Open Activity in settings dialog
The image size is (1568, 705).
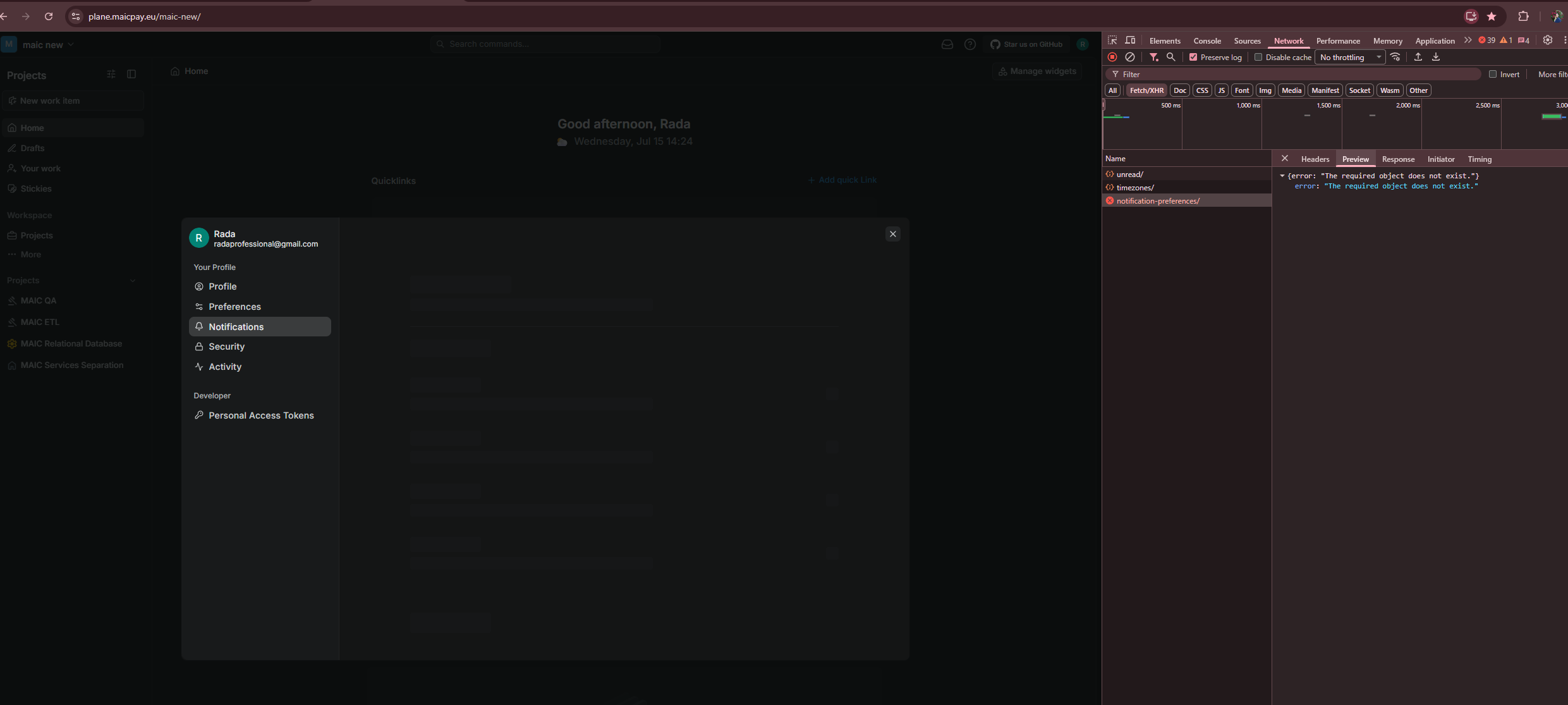260,367
